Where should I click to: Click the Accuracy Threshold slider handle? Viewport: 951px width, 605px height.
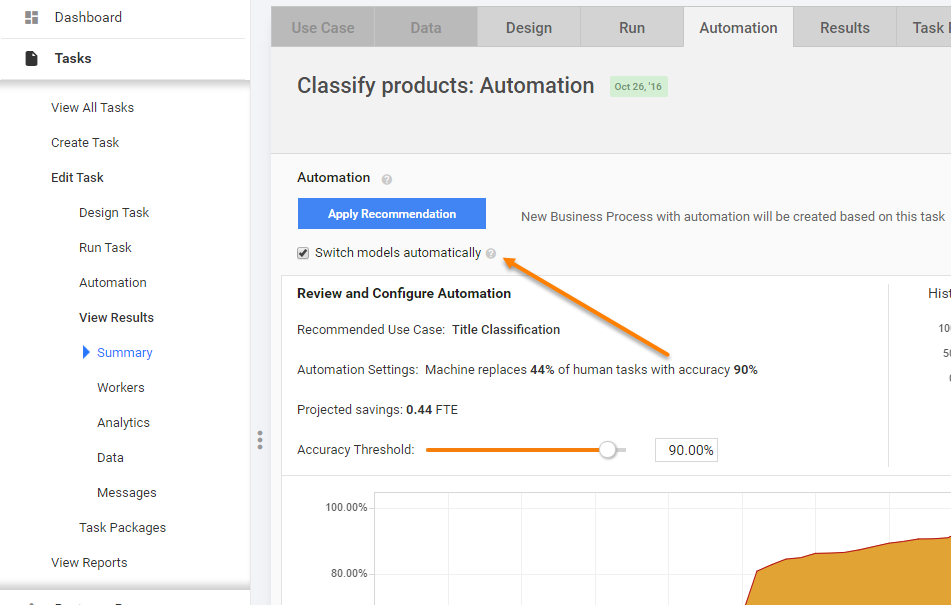(x=607, y=450)
